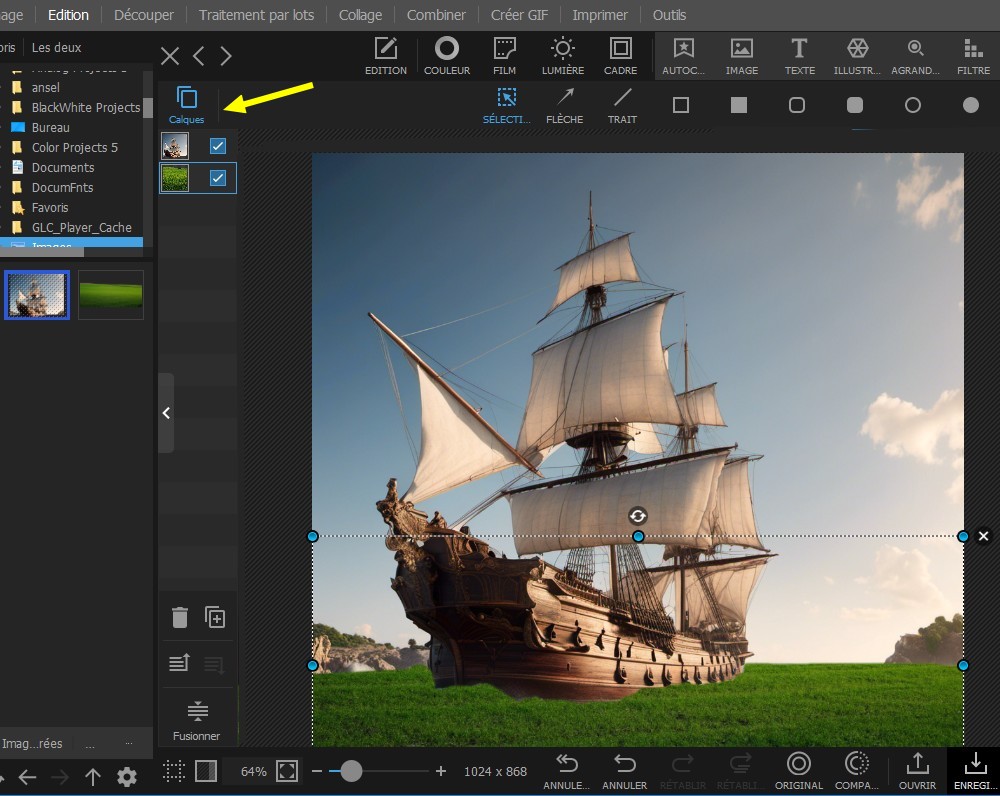Select the filled square shape
The height and width of the screenshot is (796, 1000).
point(739,105)
